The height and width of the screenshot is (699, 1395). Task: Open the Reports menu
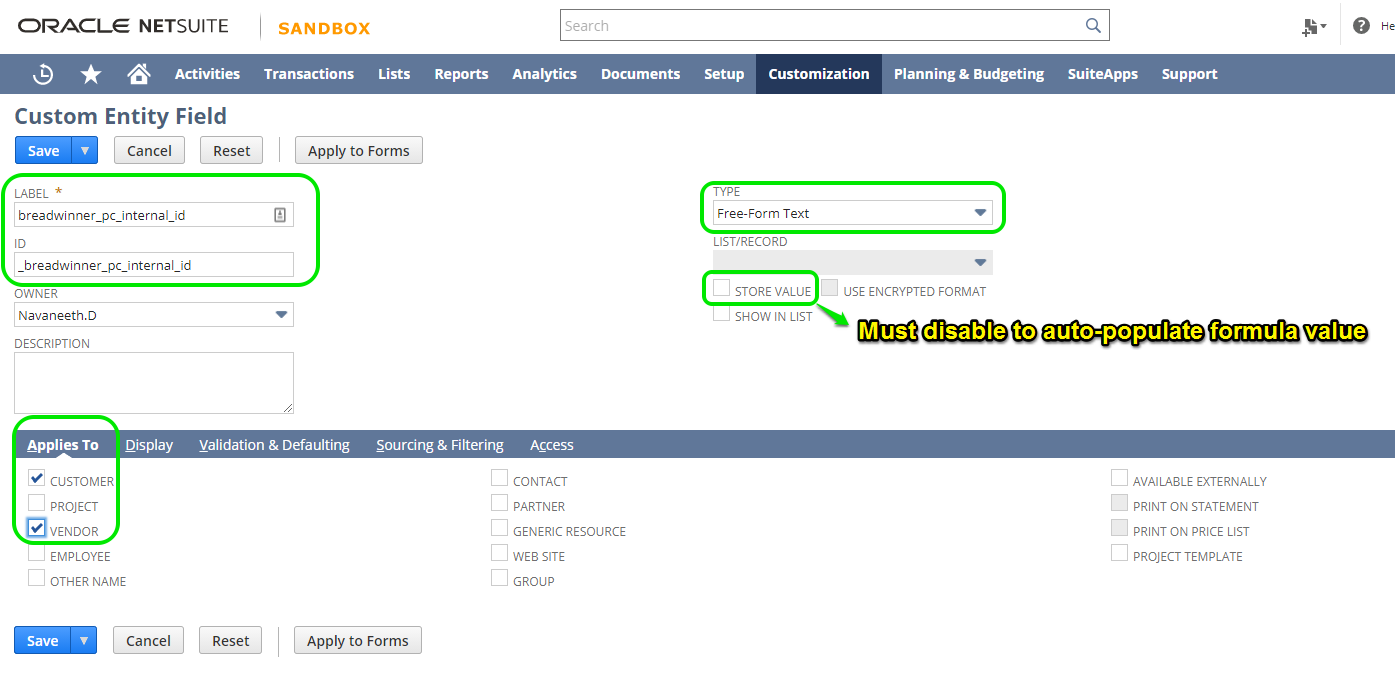click(x=461, y=74)
